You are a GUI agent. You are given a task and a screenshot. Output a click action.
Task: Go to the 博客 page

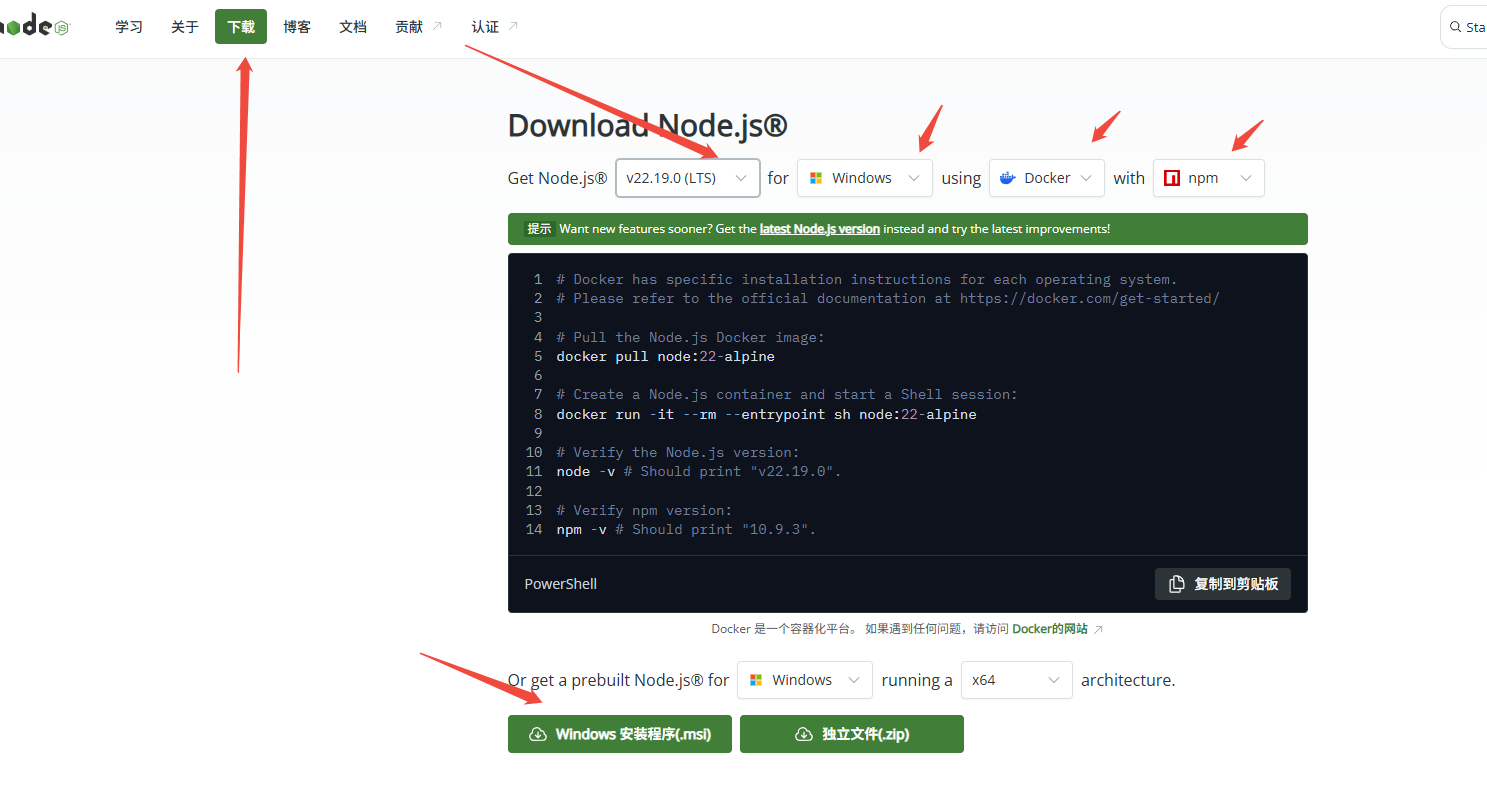297,27
